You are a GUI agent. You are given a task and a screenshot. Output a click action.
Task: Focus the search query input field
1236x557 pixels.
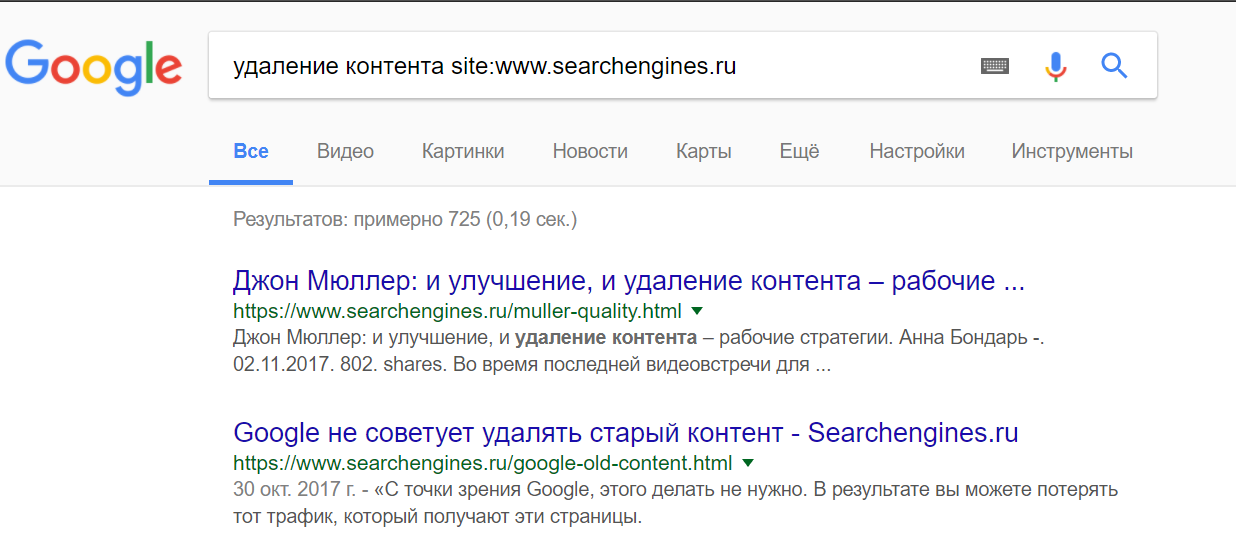[x=590, y=67]
